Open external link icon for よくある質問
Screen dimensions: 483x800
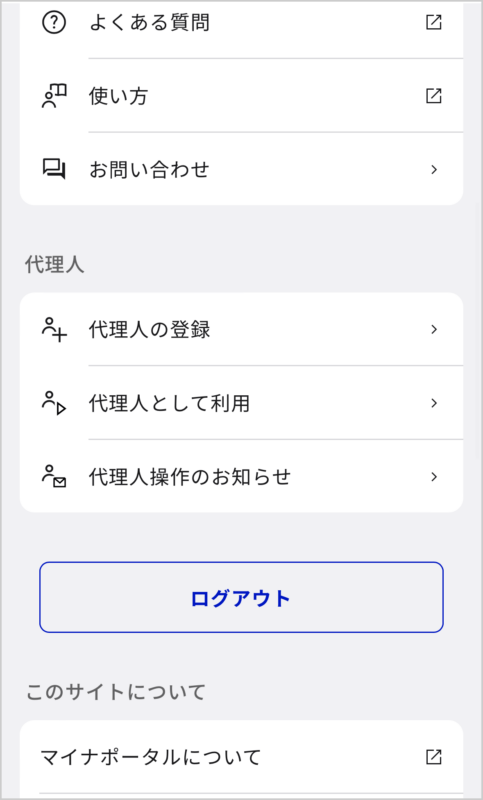(x=434, y=22)
